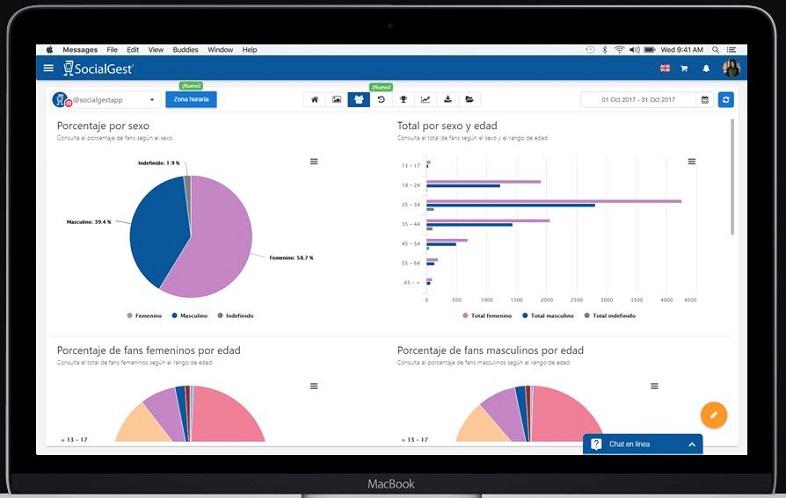786x498 pixels.
Task: Open Notification Center list icon
Action: (731, 50)
